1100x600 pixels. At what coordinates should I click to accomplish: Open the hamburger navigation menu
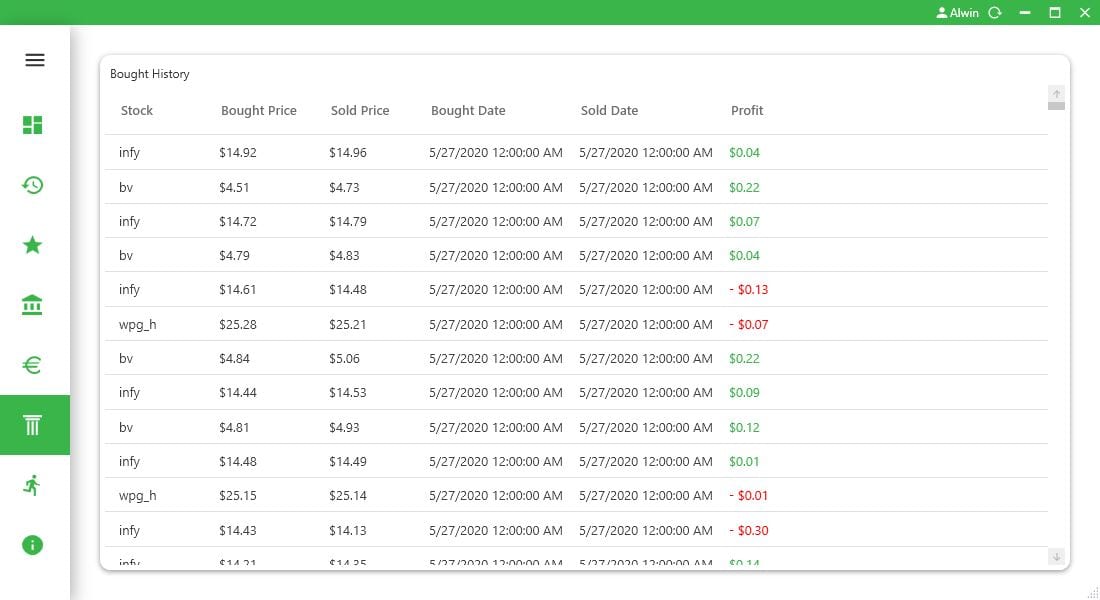pyautogui.click(x=34, y=60)
